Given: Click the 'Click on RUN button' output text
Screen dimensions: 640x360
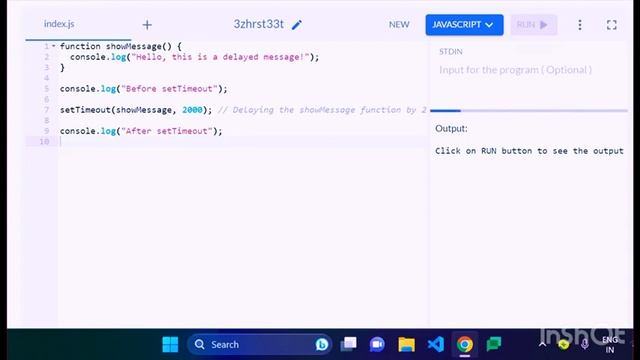Looking at the screenshot, I should (x=529, y=151).
